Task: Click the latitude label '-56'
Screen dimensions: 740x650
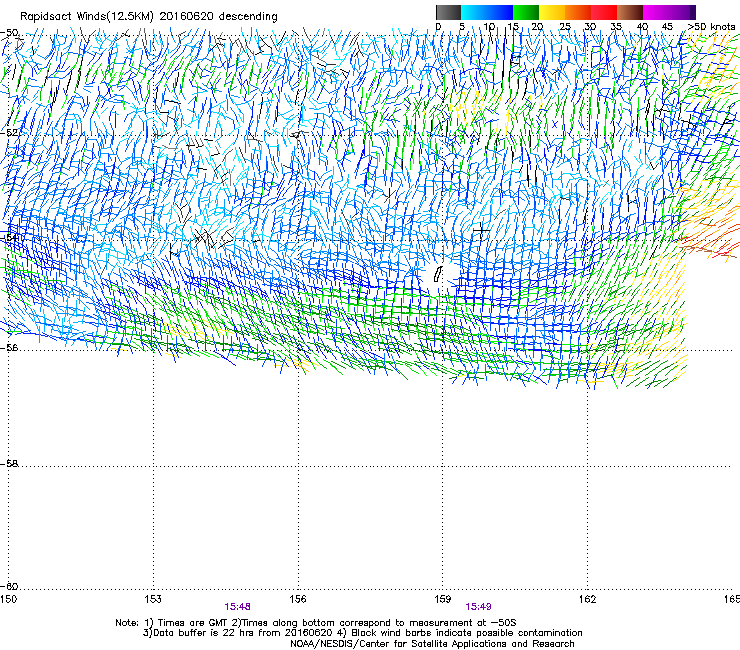Action: 9,348
